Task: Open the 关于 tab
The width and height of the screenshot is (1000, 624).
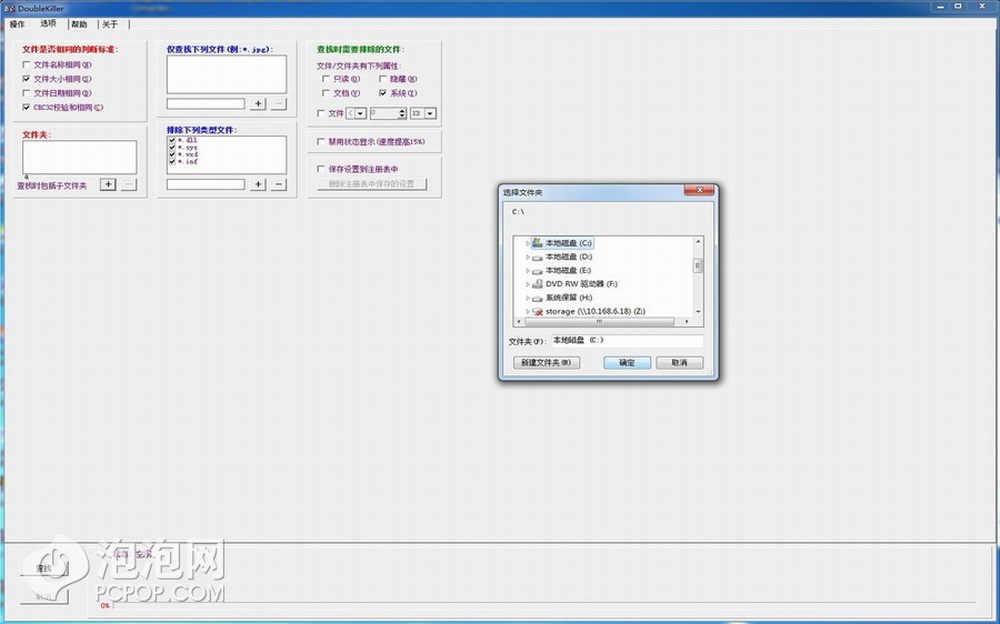Action: pos(110,24)
